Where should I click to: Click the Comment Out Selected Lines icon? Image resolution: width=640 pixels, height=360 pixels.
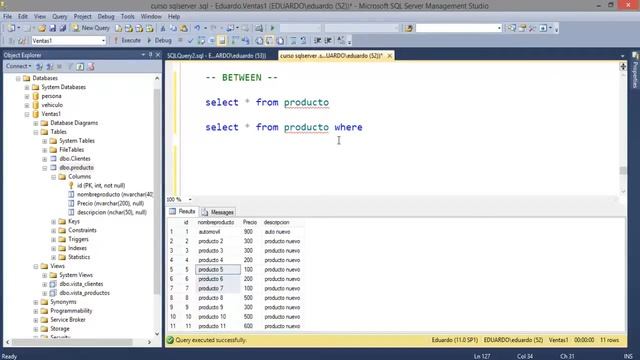293,40
